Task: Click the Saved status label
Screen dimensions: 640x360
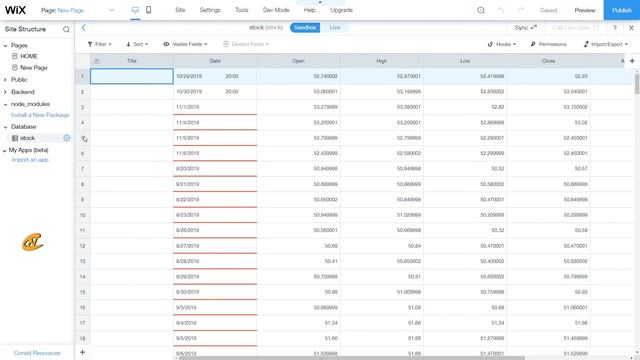Action: tap(548, 10)
